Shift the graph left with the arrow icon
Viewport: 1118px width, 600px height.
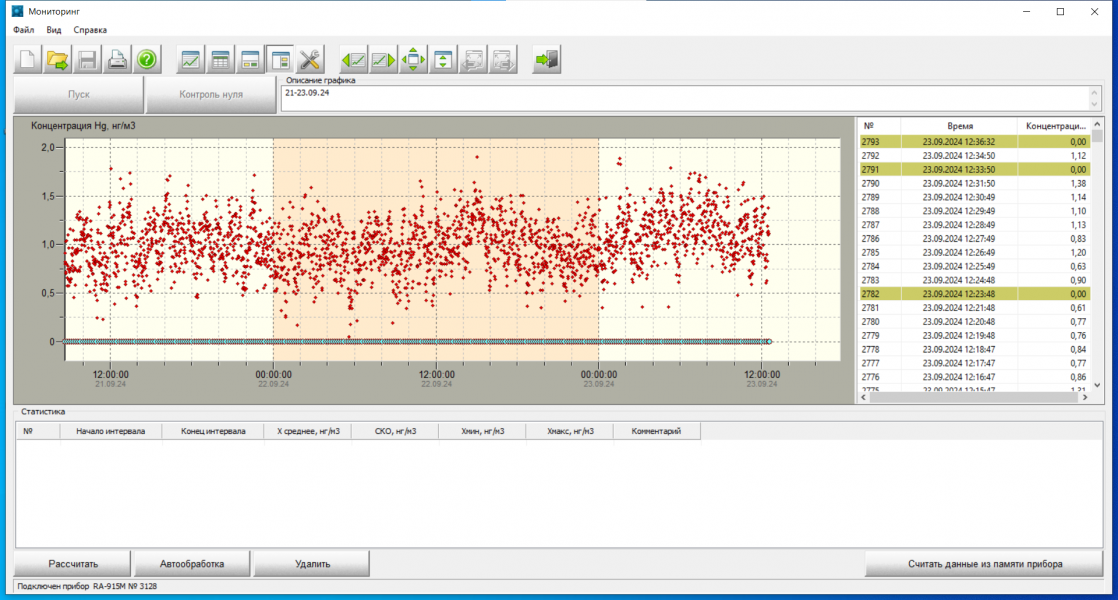click(353, 60)
